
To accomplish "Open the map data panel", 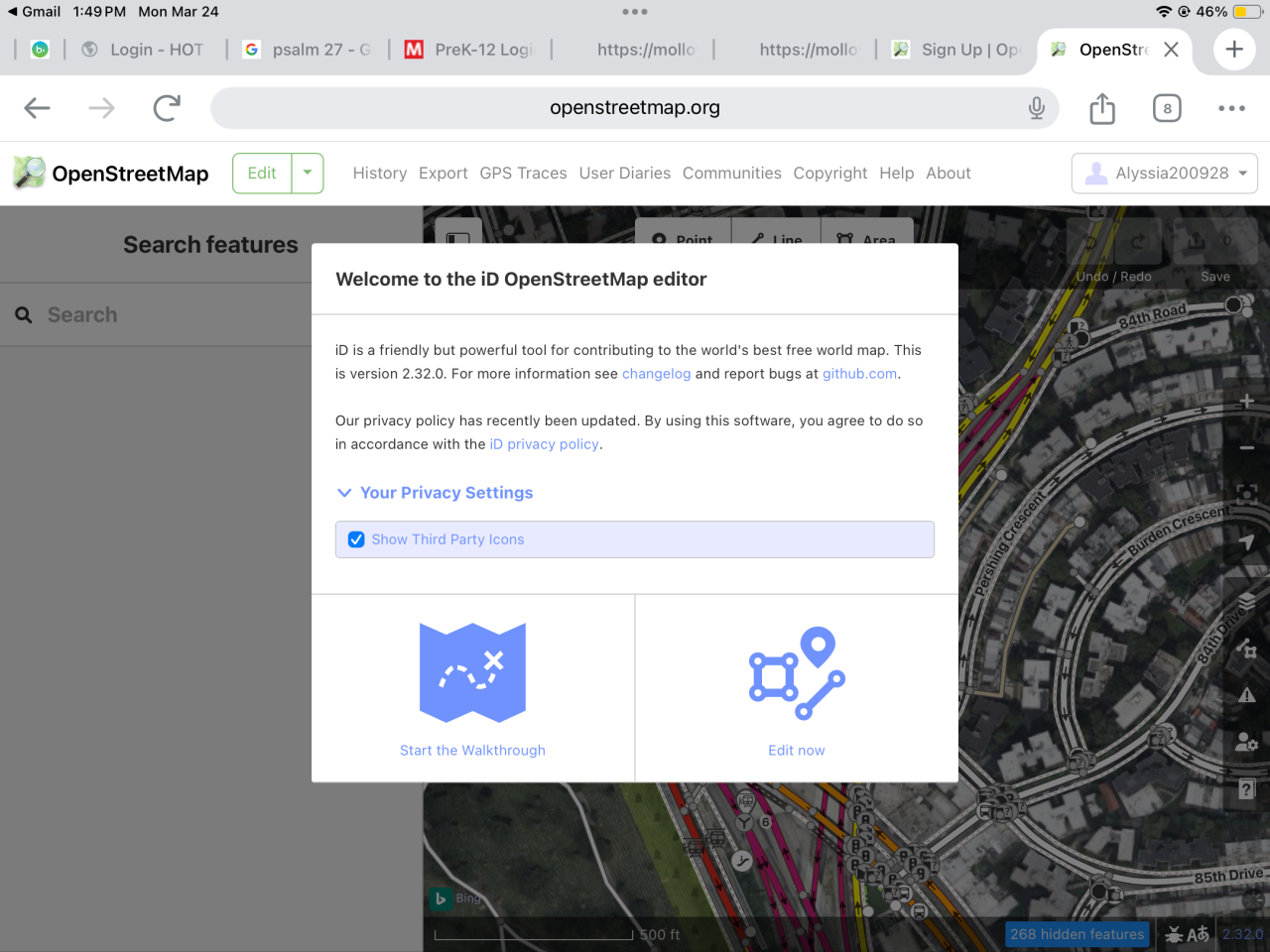I will (x=1247, y=650).
